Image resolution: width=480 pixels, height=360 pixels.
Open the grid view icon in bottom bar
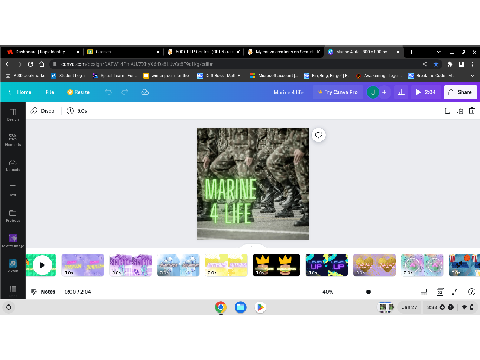pos(440,292)
